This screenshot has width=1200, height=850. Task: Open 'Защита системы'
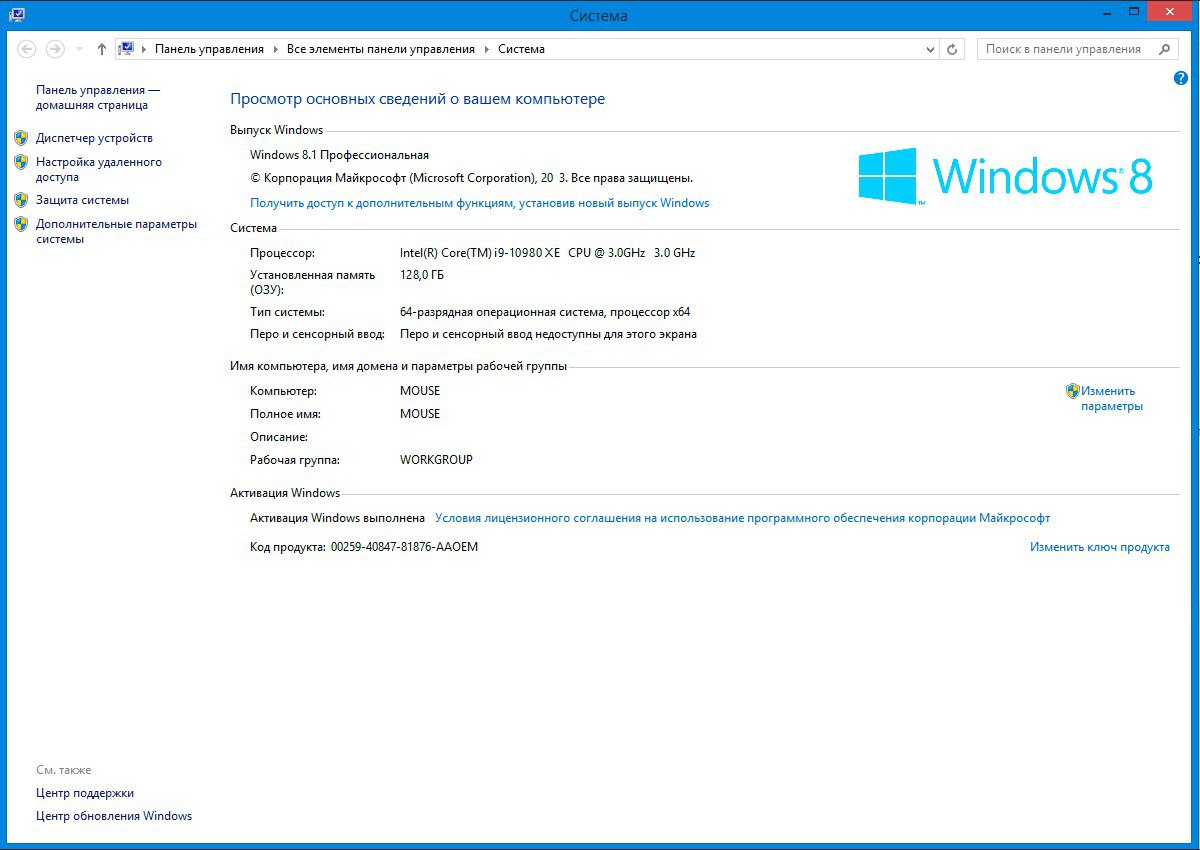82,200
